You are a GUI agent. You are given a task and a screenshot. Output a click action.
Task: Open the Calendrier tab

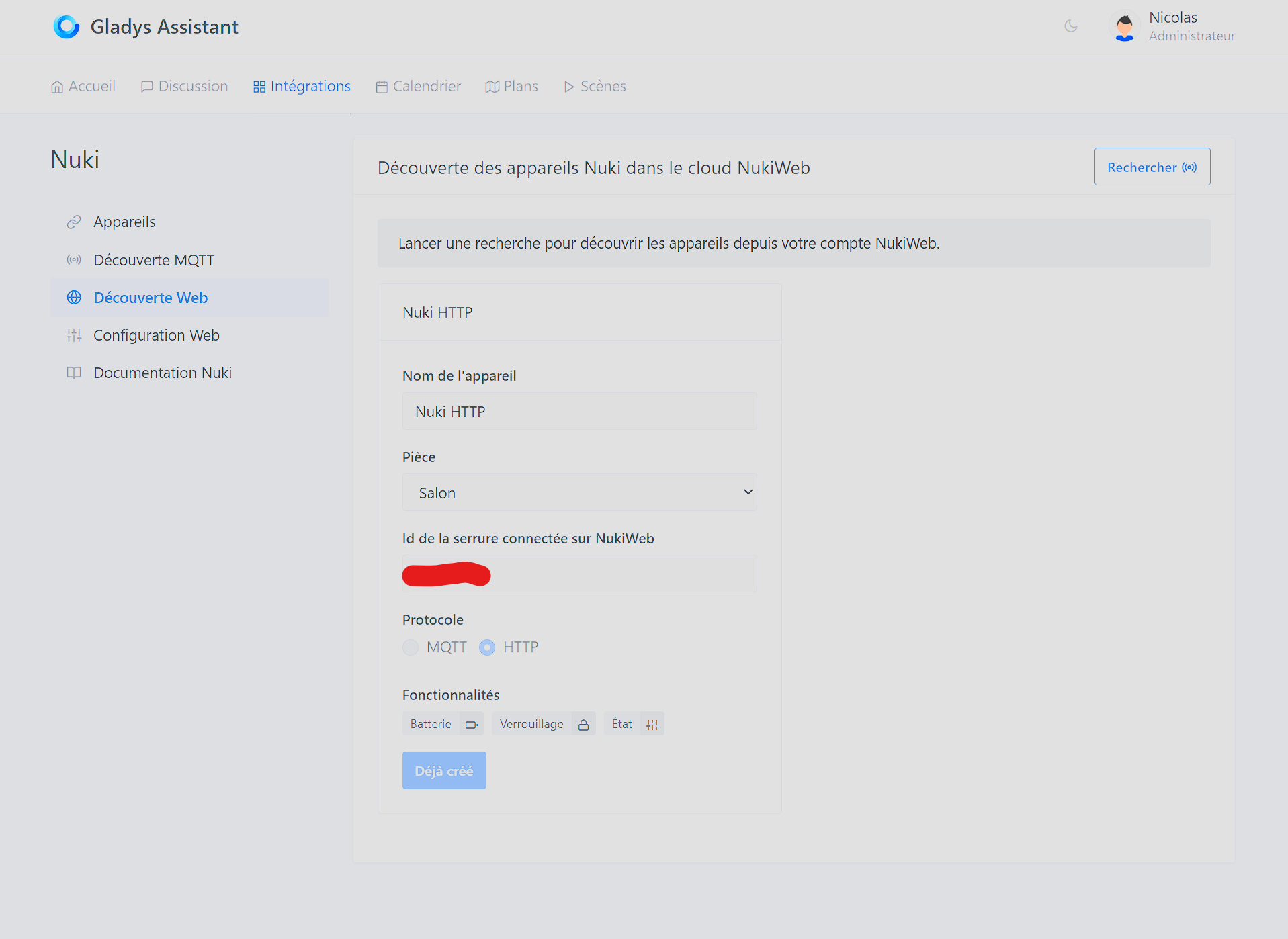point(418,87)
